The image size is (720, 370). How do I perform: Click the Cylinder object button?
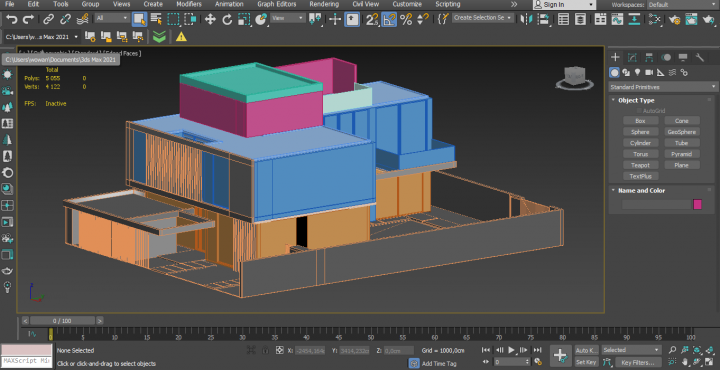coord(640,143)
